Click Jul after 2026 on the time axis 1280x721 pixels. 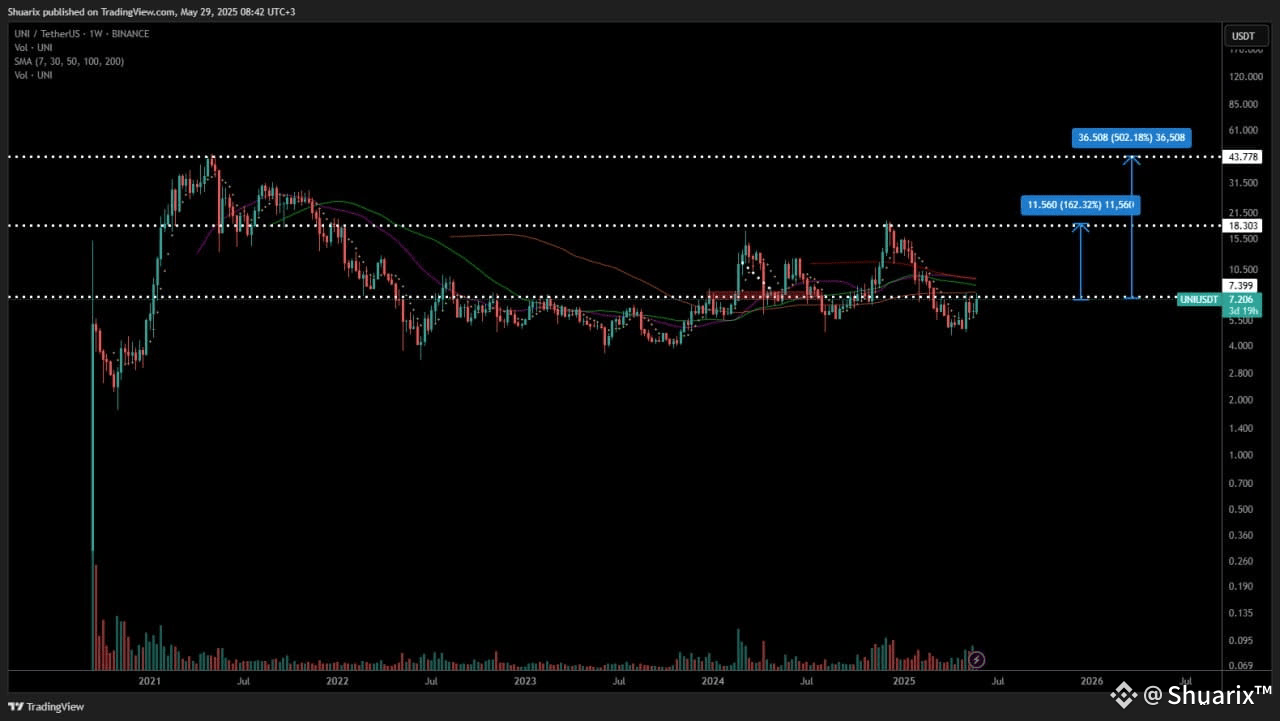point(1185,682)
